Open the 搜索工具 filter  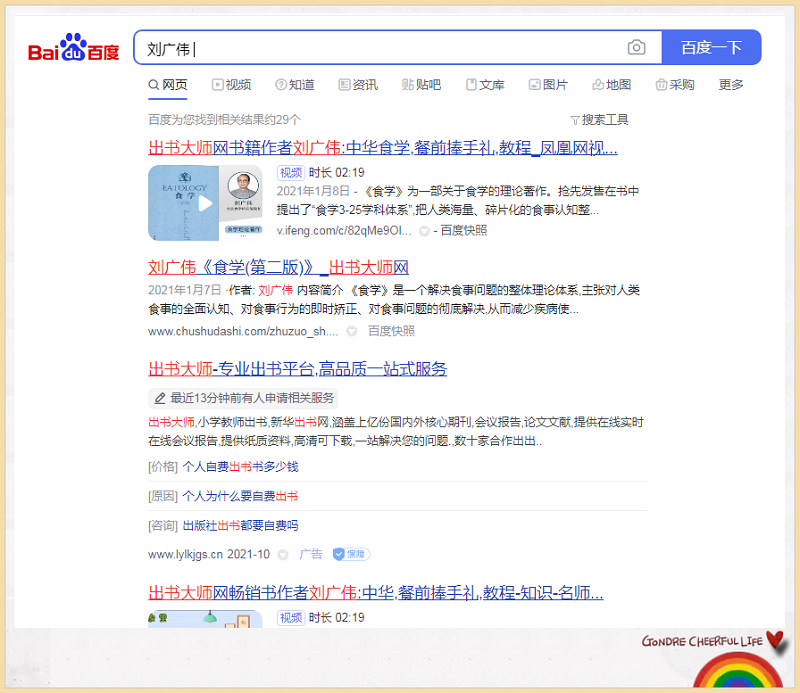tap(599, 120)
